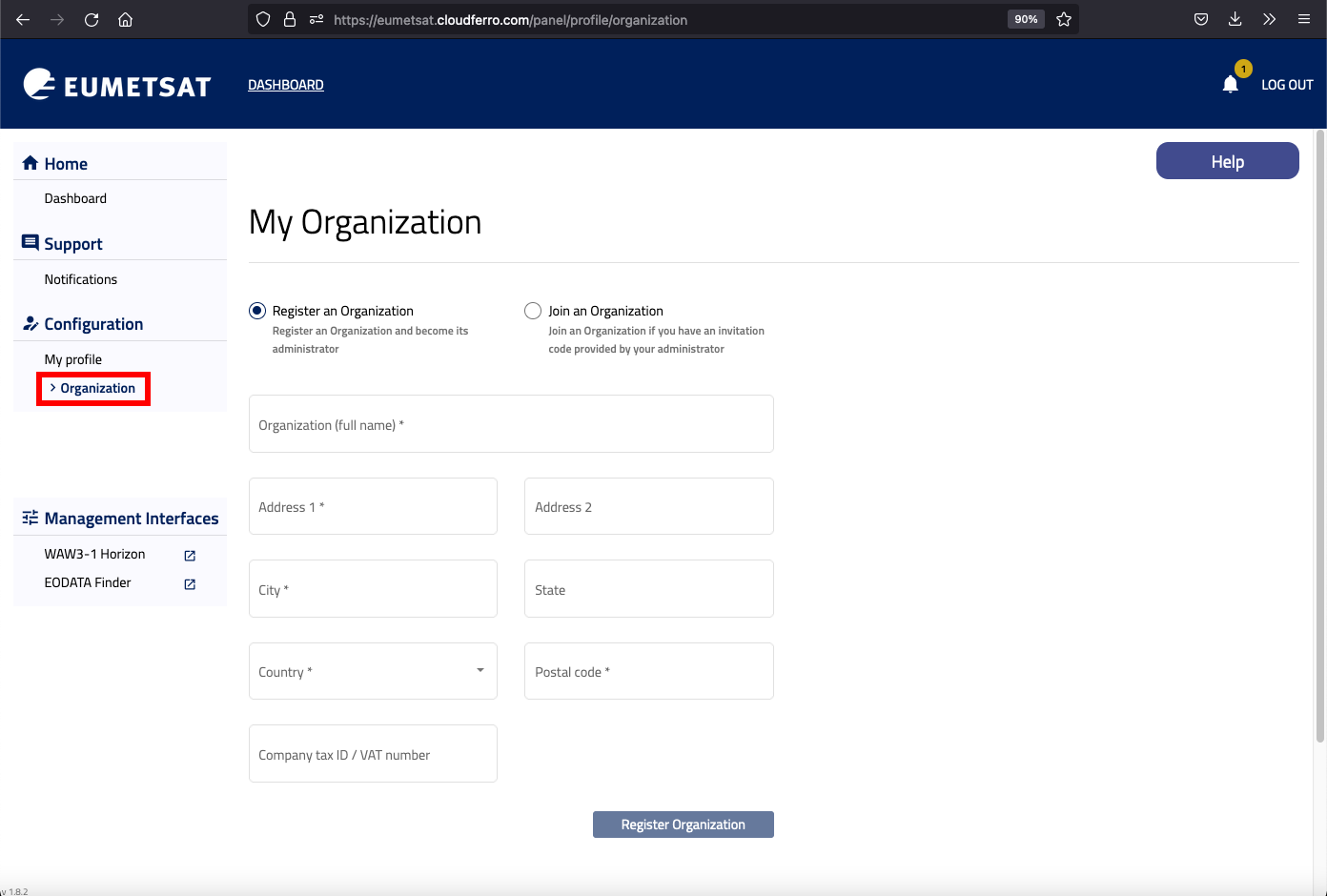Click LOG OUT
1327x896 pixels.
[1287, 85]
